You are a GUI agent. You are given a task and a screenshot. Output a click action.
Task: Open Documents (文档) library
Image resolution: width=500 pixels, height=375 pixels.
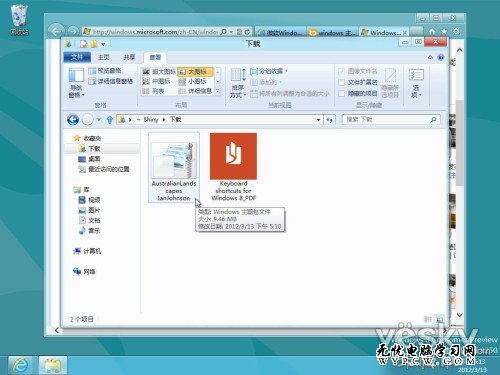click(x=89, y=220)
